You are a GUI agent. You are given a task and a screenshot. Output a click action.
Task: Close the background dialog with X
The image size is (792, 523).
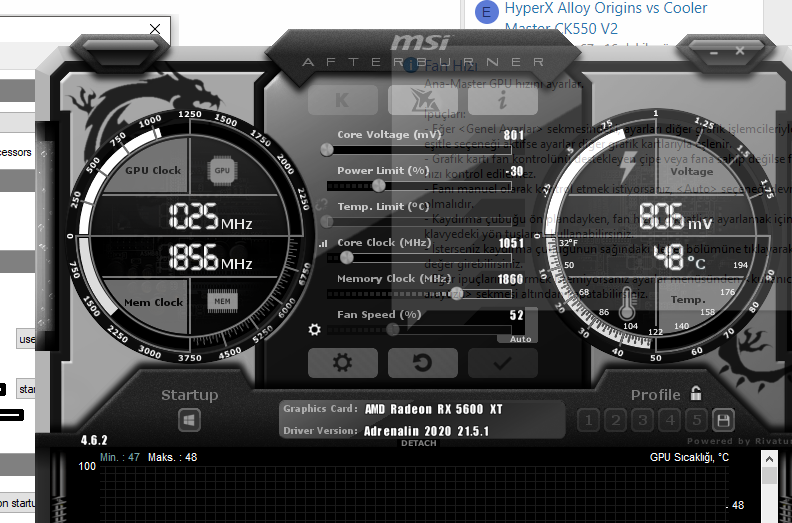[155, 29]
